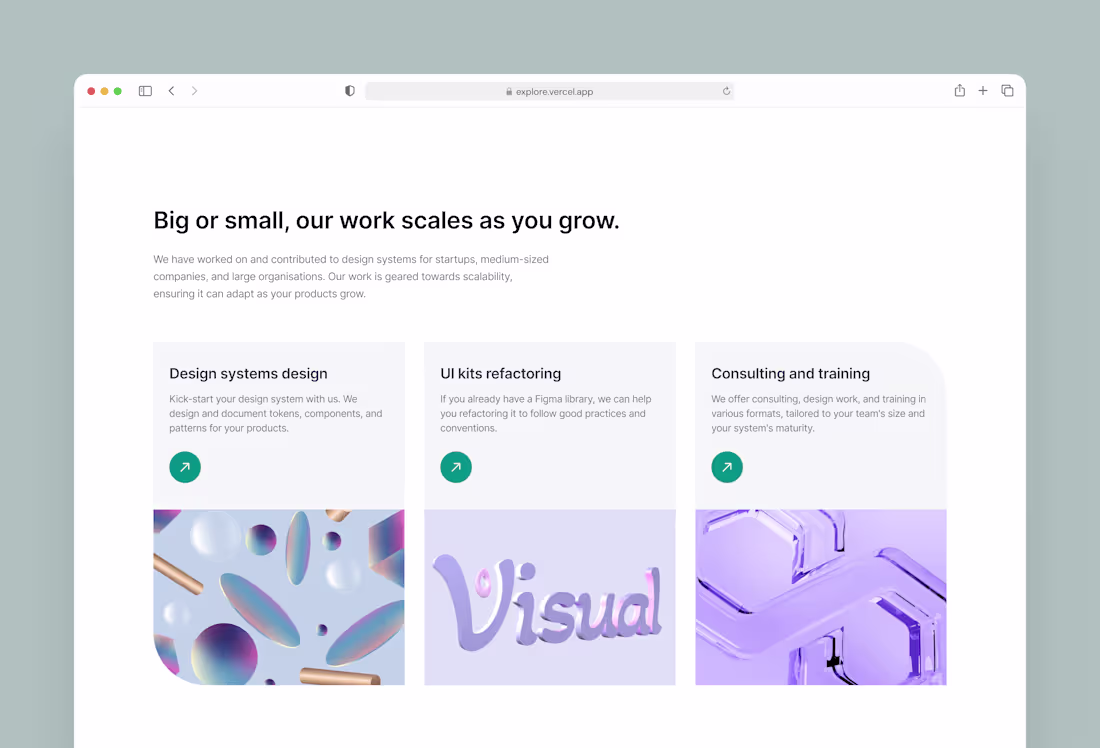Open the Privacy Report shield icon
The height and width of the screenshot is (748, 1100).
coord(349,90)
